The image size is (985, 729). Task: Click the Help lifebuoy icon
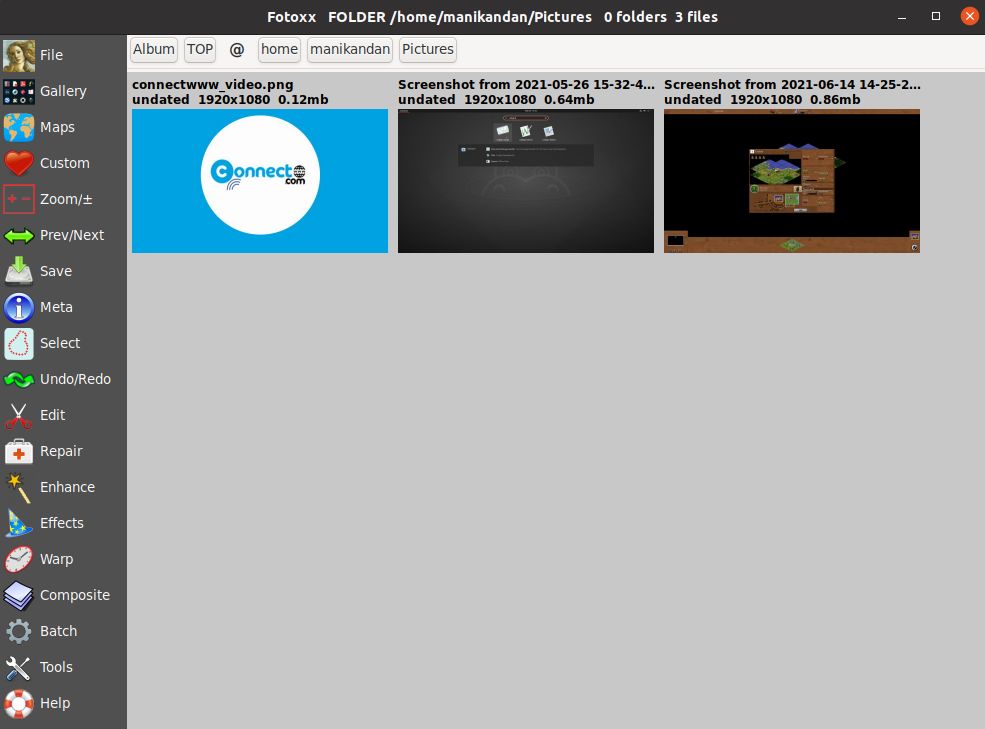(19, 703)
